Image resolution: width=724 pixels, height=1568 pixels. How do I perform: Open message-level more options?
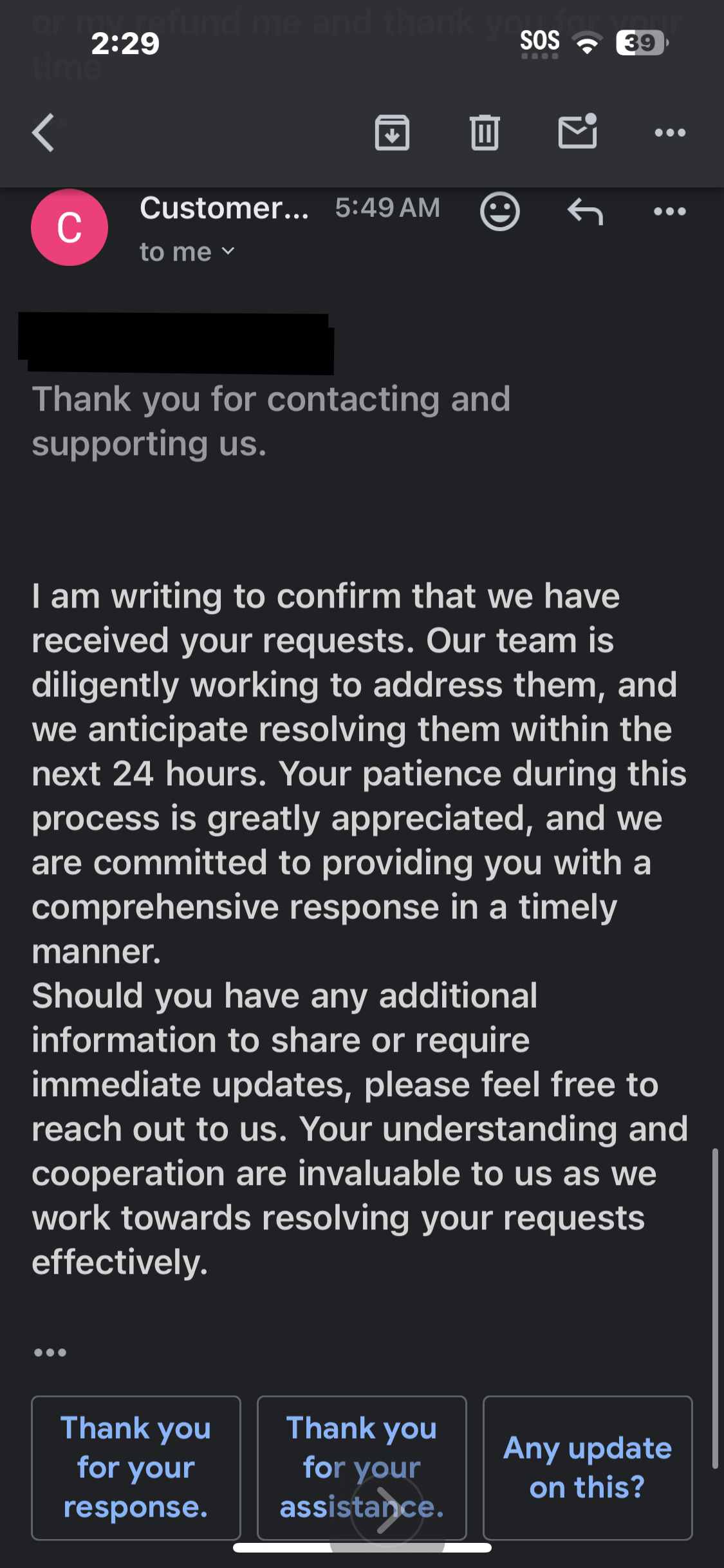[x=670, y=211]
